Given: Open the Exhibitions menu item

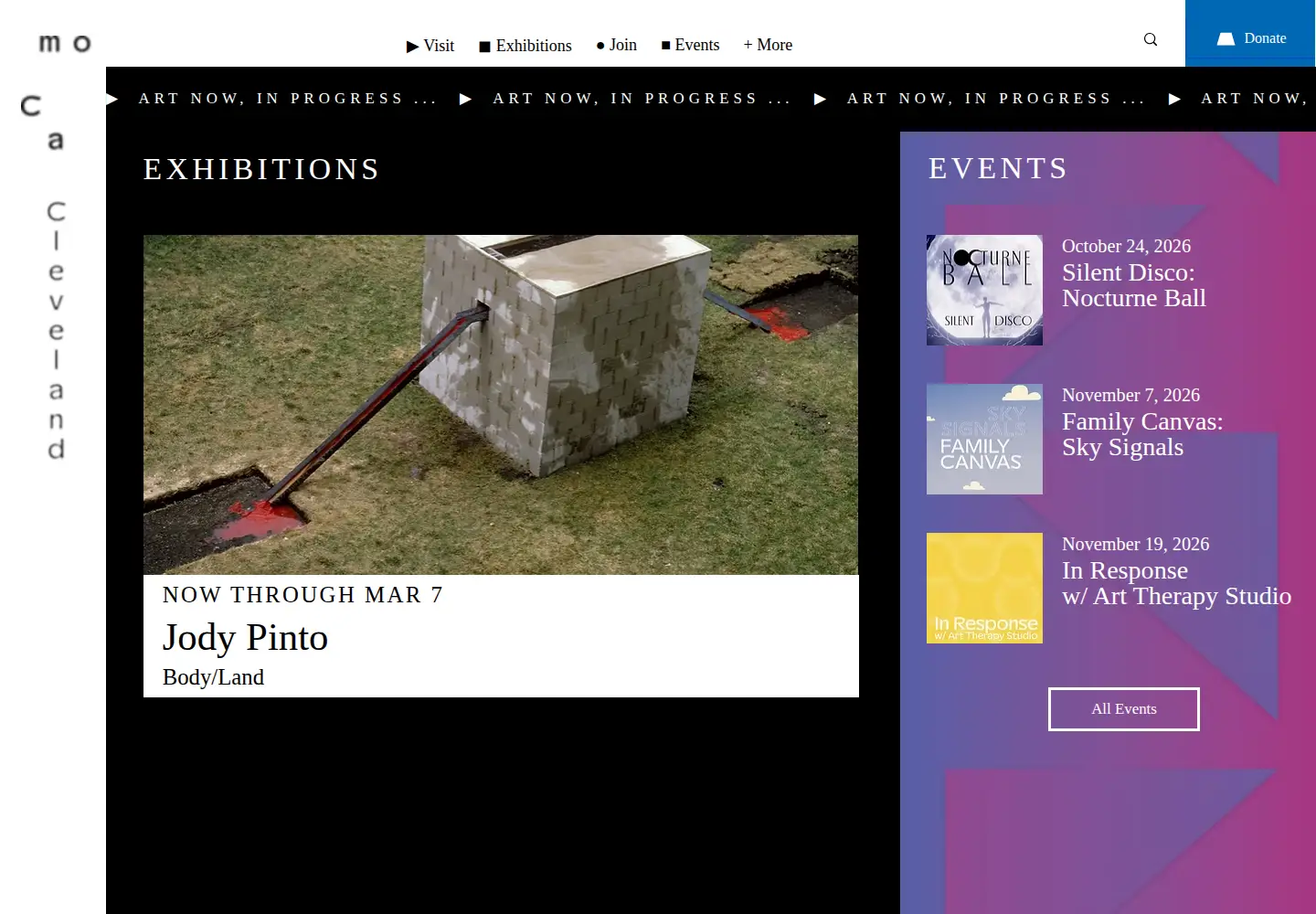Looking at the screenshot, I should click(x=525, y=46).
